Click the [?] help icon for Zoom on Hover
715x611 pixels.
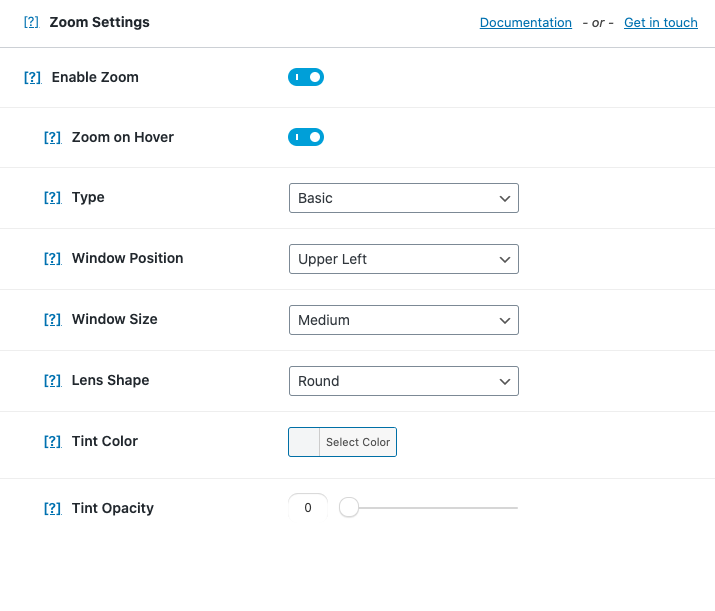pyautogui.click(x=52, y=137)
